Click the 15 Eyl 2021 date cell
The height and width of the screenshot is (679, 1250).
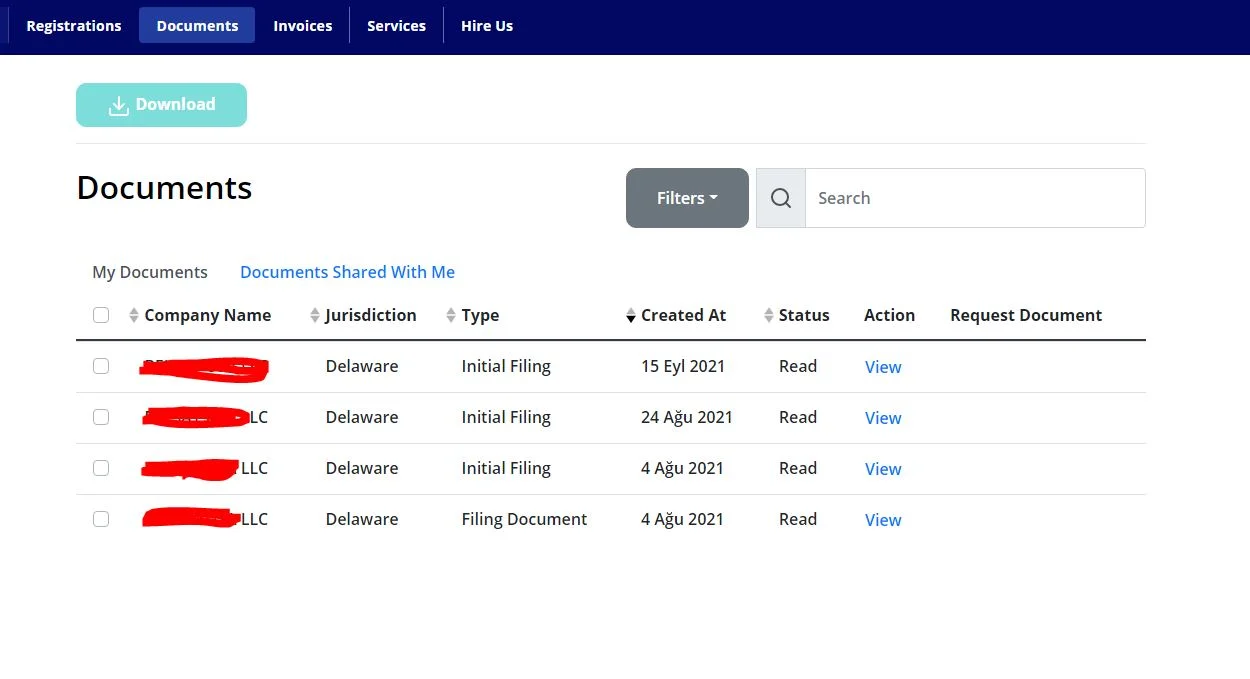(x=683, y=366)
